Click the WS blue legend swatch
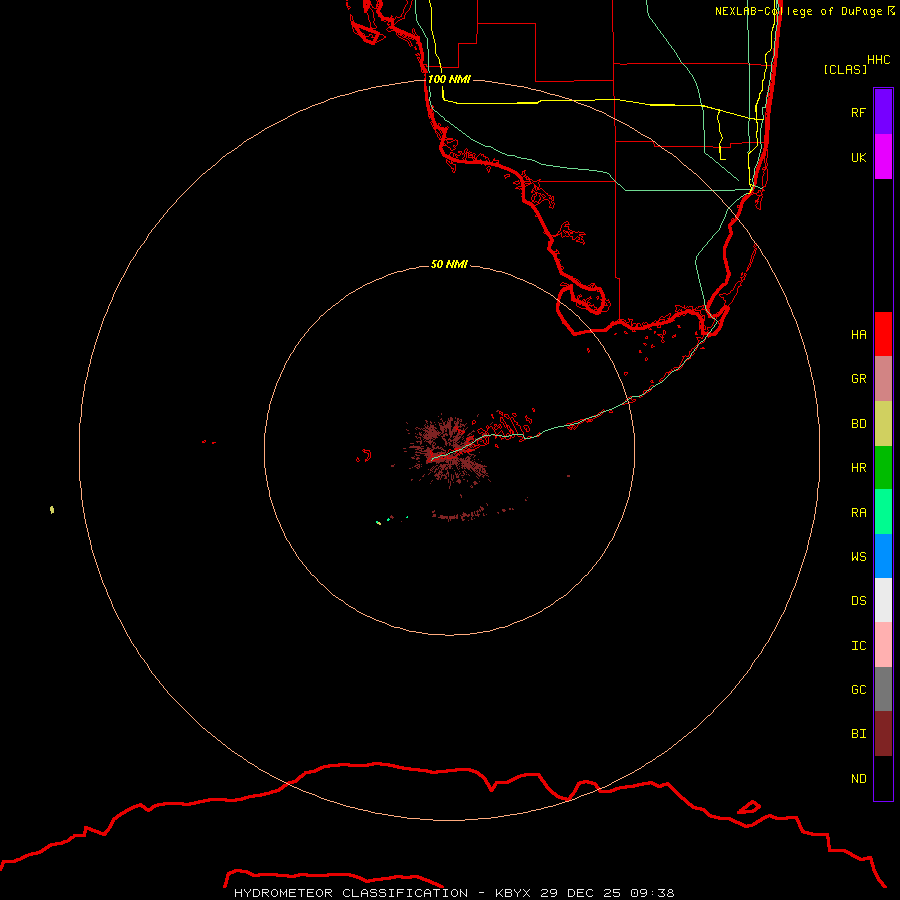The width and height of the screenshot is (900, 900). tap(883, 556)
